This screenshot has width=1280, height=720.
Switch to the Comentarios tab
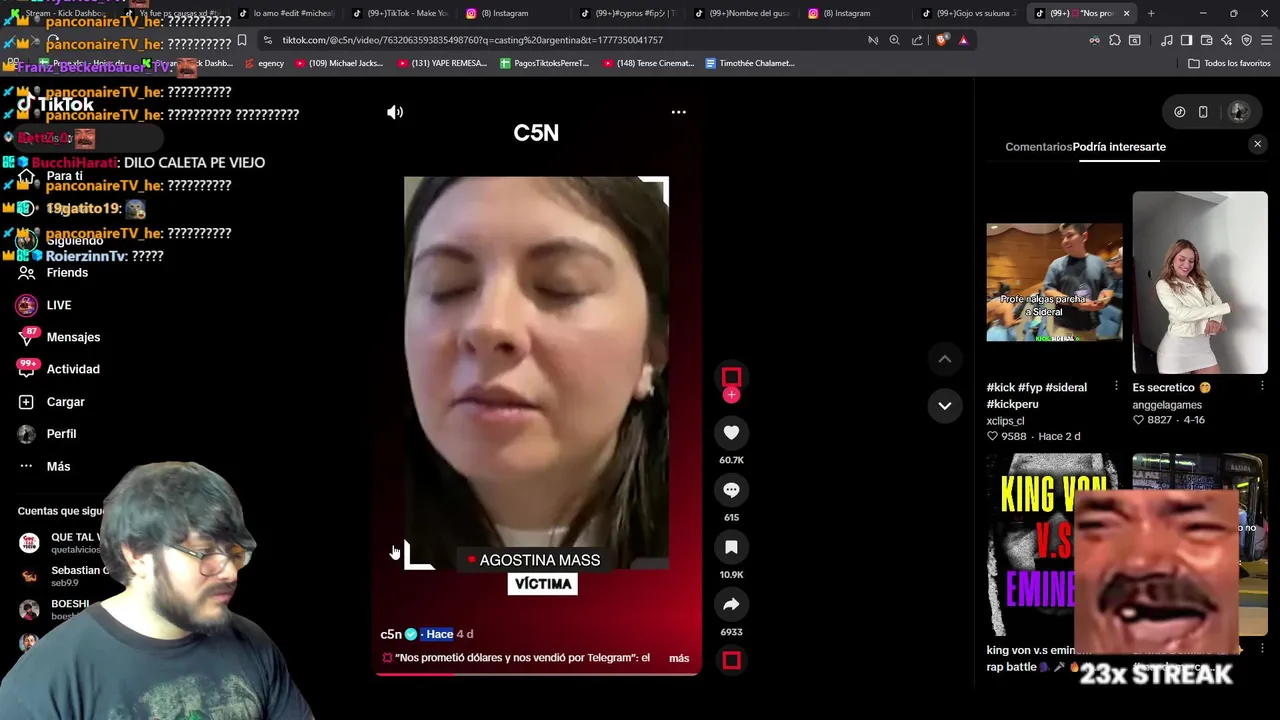pyautogui.click(x=1038, y=147)
